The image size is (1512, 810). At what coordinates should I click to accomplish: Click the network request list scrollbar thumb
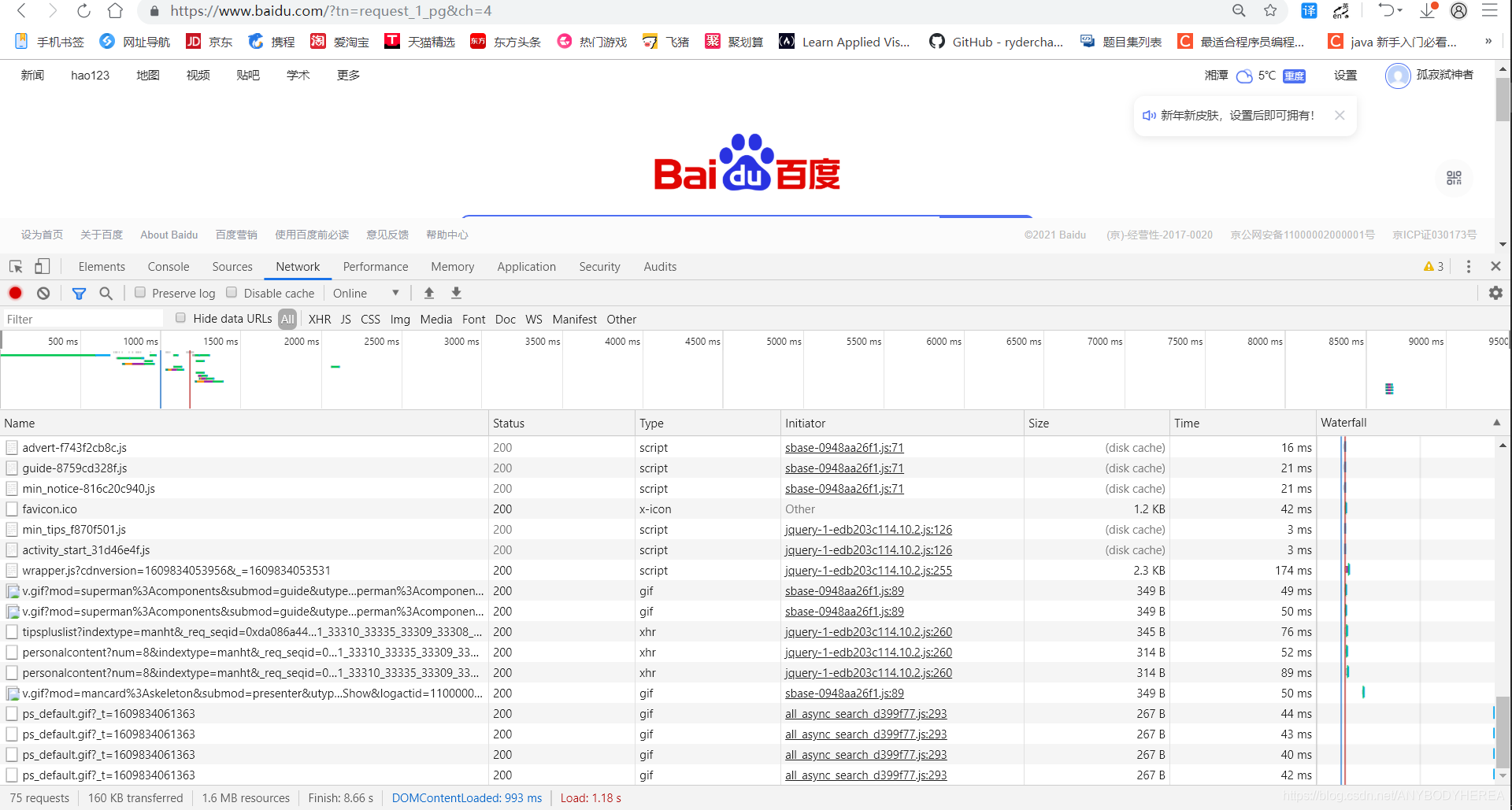[x=1503, y=732]
